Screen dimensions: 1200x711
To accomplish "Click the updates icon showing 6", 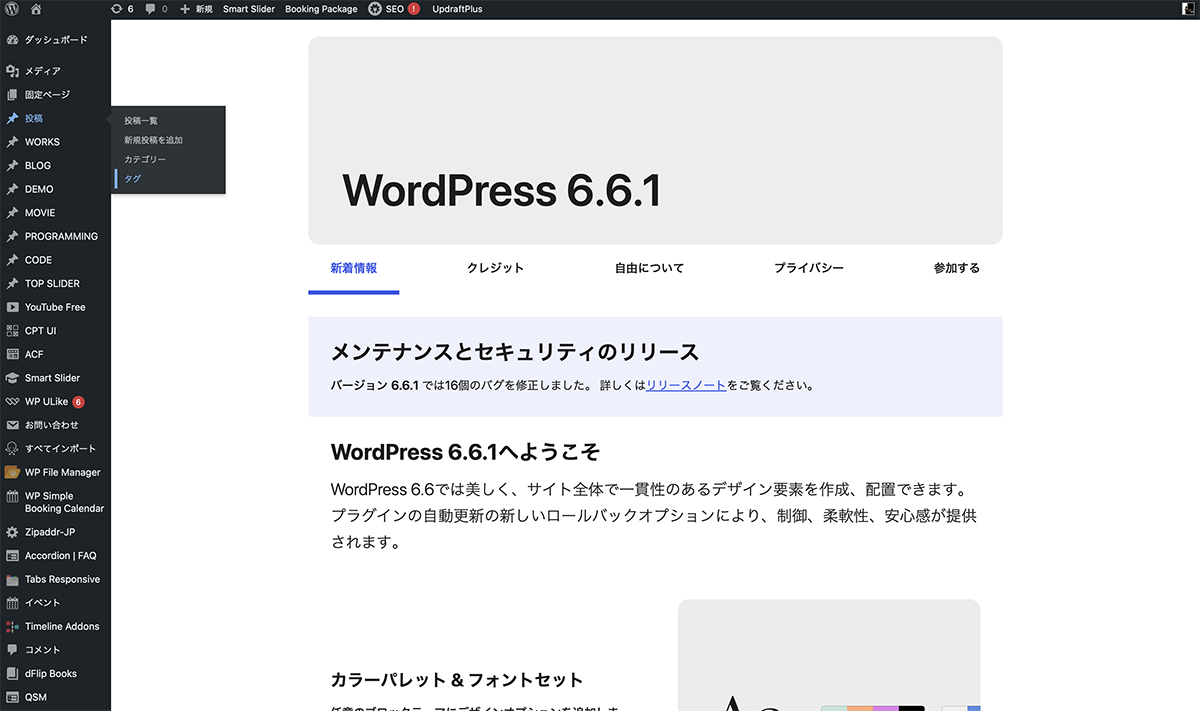I will click(117, 9).
